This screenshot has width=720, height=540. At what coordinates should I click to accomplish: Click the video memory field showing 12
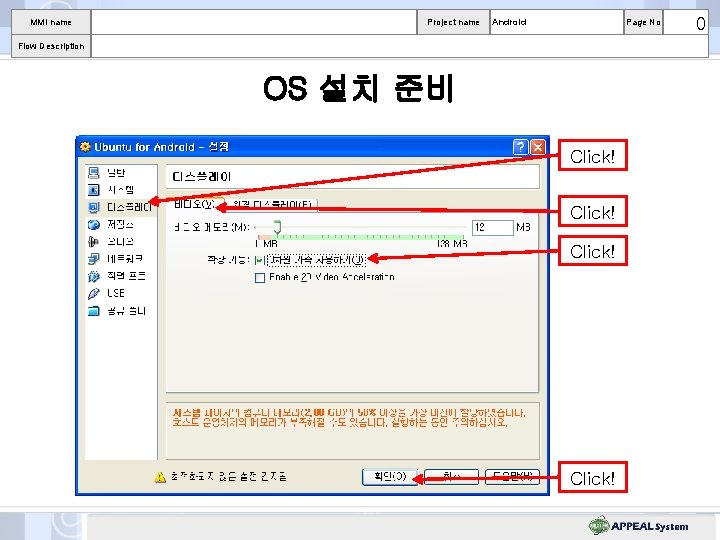492,227
